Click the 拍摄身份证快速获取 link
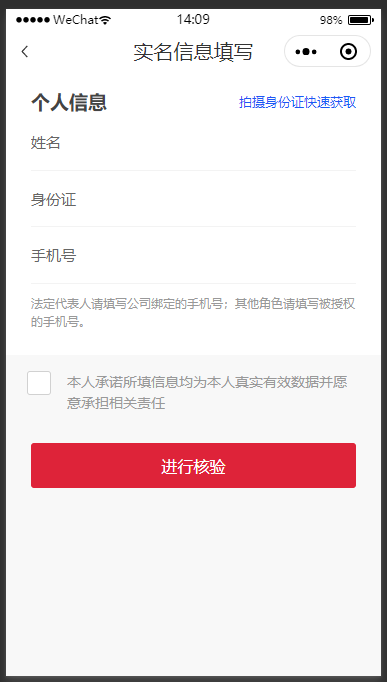Viewport: 387px width, 682px height. (x=297, y=103)
